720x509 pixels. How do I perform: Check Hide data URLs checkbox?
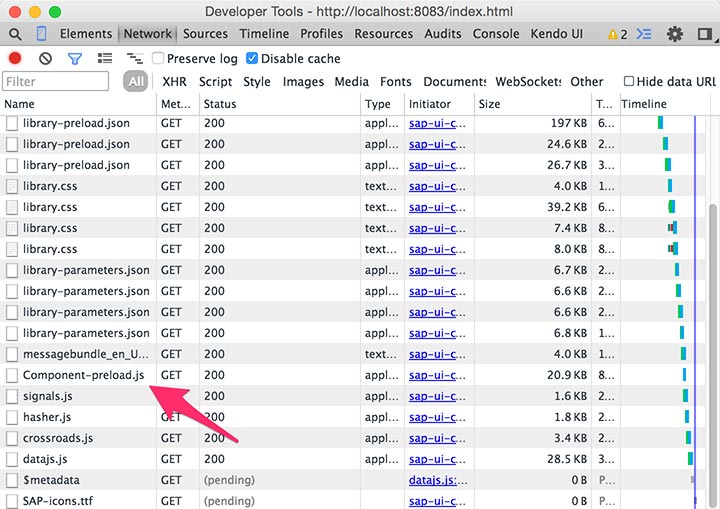tap(629, 82)
